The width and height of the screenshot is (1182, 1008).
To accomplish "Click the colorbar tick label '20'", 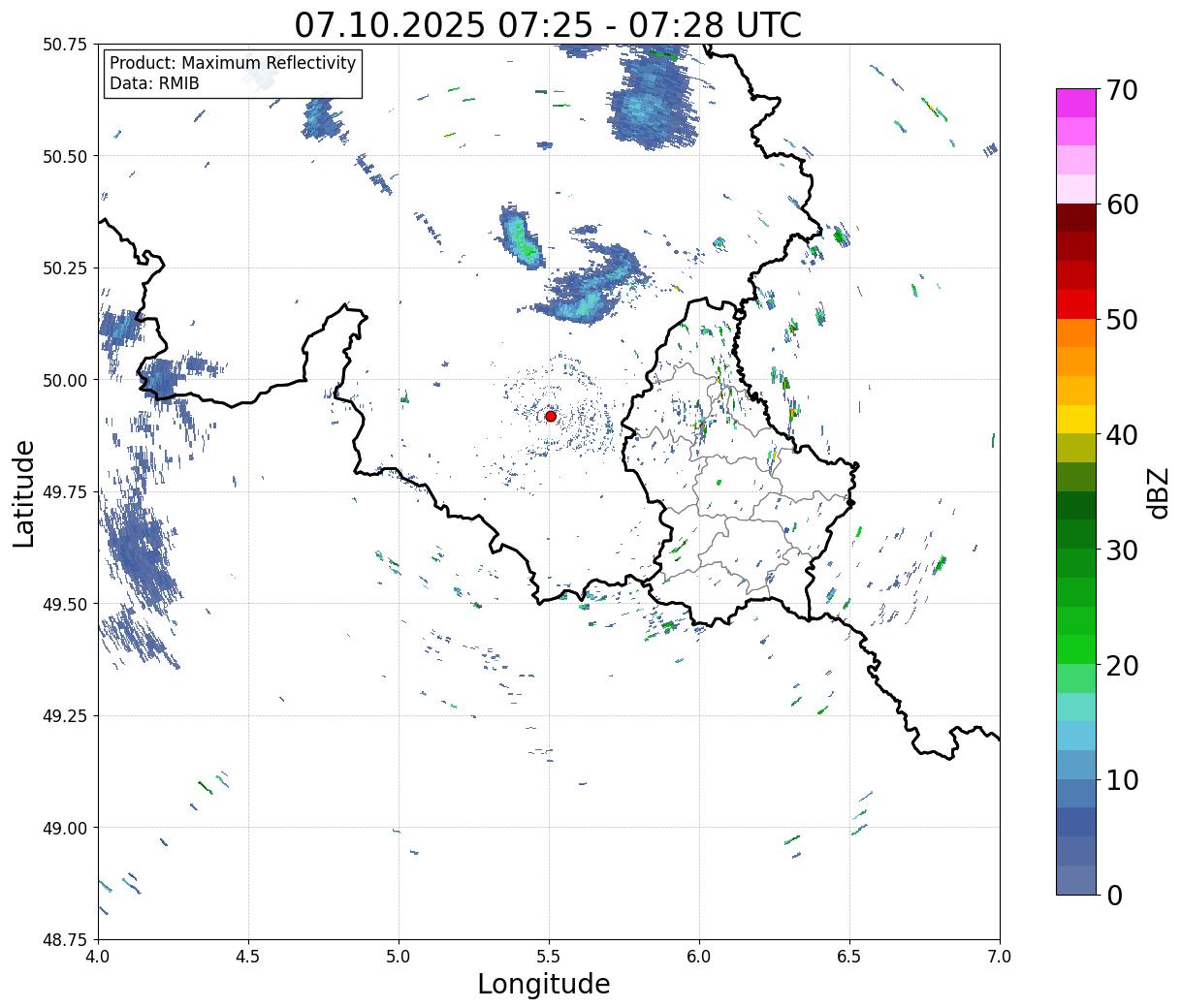I will pyautogui.click(x=1122, y=665).
